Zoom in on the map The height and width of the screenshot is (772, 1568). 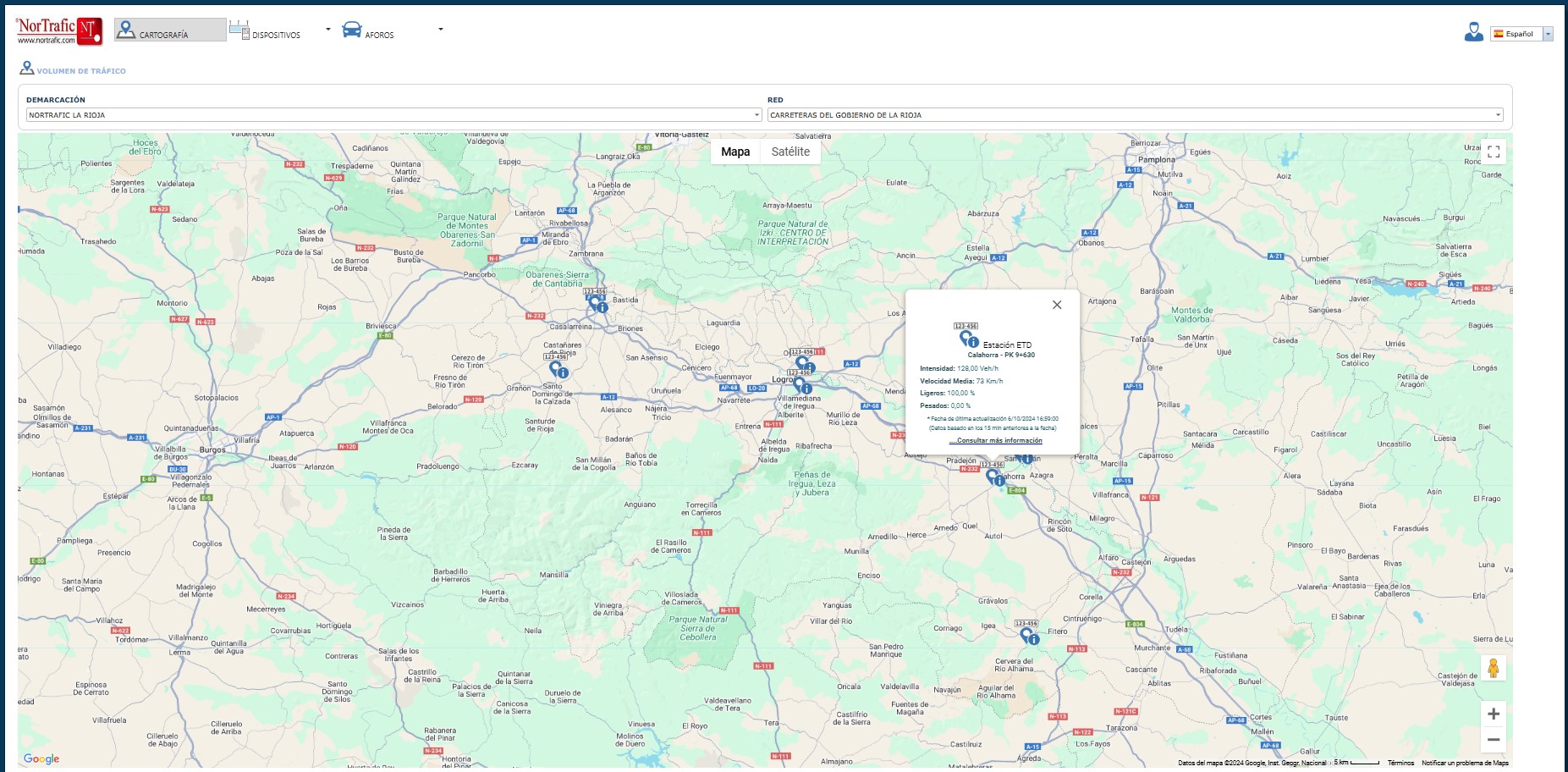pos(1494,714)
